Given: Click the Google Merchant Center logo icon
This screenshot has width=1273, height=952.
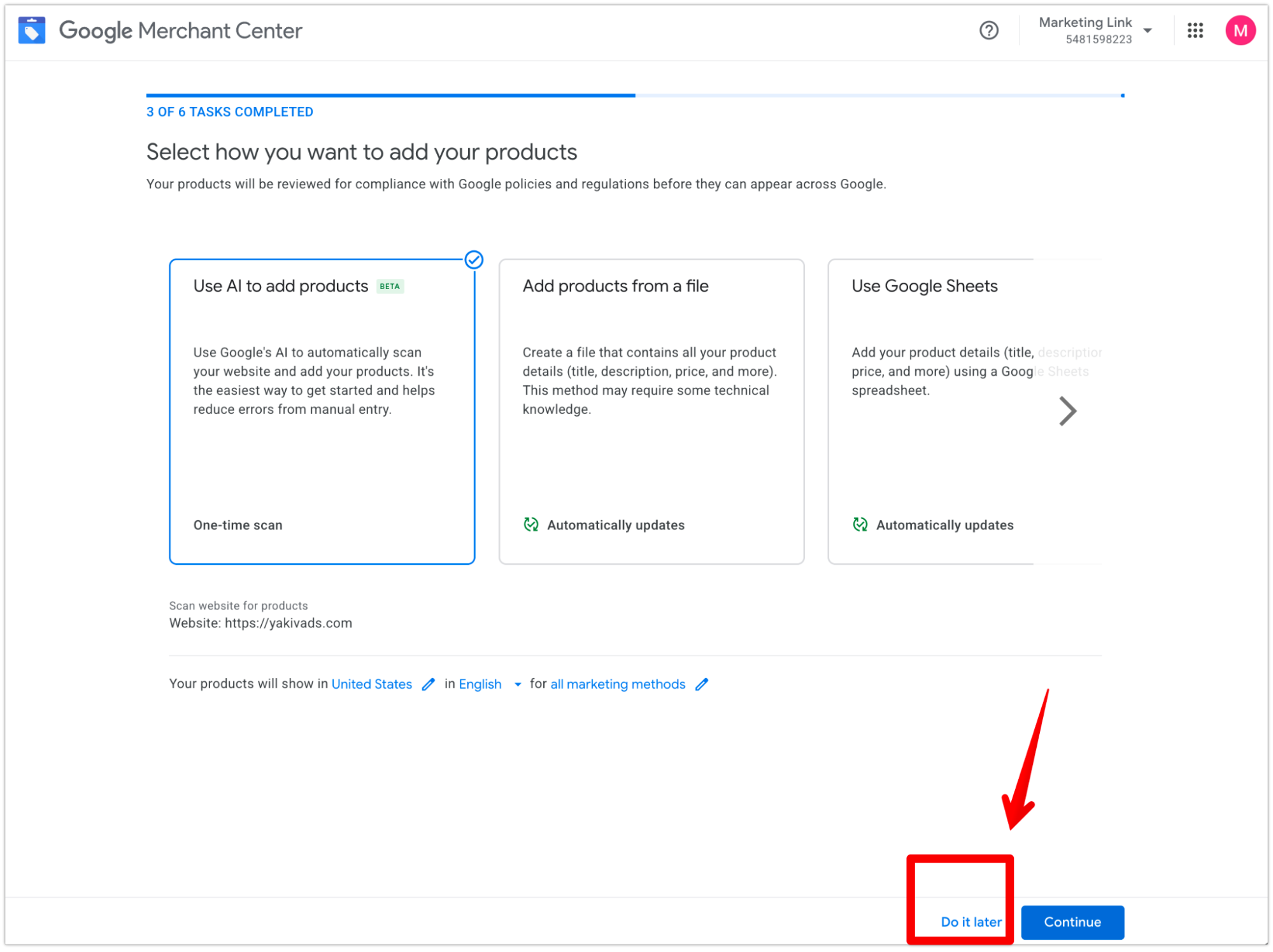Looking at the screenshot, I should click(32, 30).
